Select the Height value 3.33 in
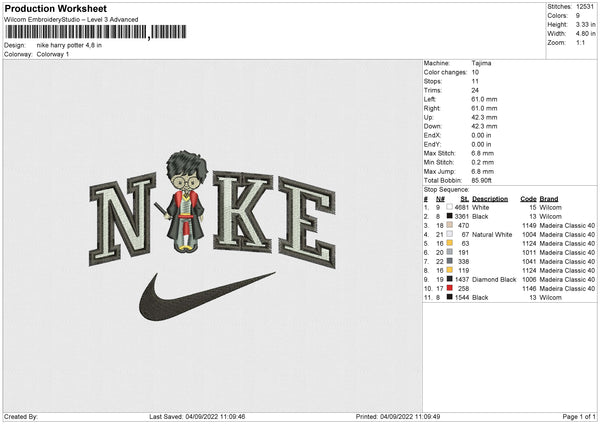This screenshot has height=424, width=600. 585,24
